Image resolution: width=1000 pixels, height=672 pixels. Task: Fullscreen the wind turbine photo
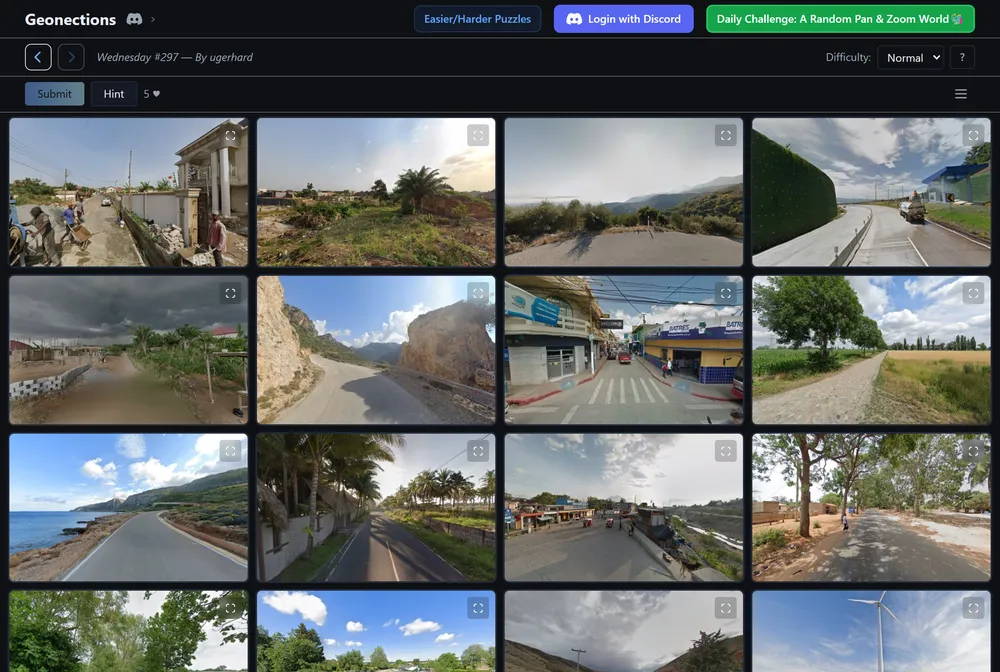[x=973, y=608]
